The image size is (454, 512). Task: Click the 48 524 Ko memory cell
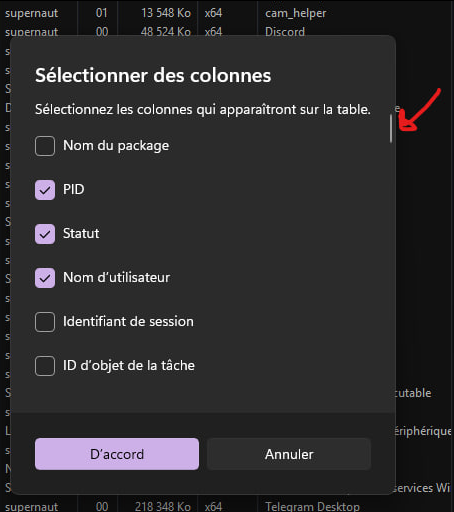pyautogui.click(x=166, y=32)
